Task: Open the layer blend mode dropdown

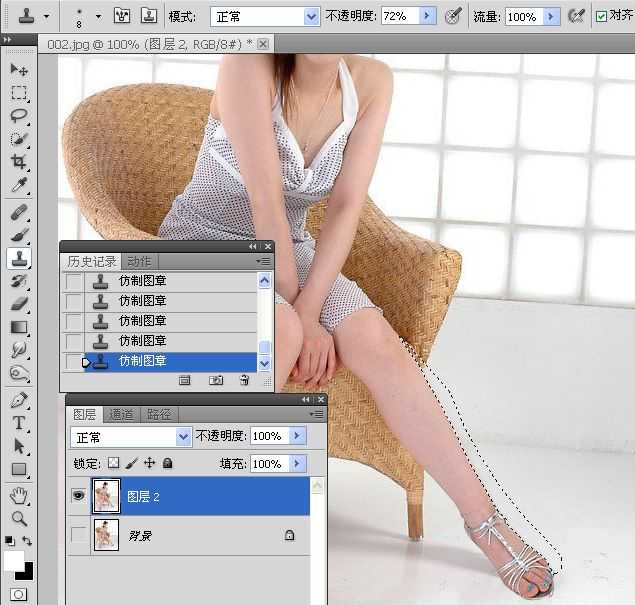Action: coord(183,437)
